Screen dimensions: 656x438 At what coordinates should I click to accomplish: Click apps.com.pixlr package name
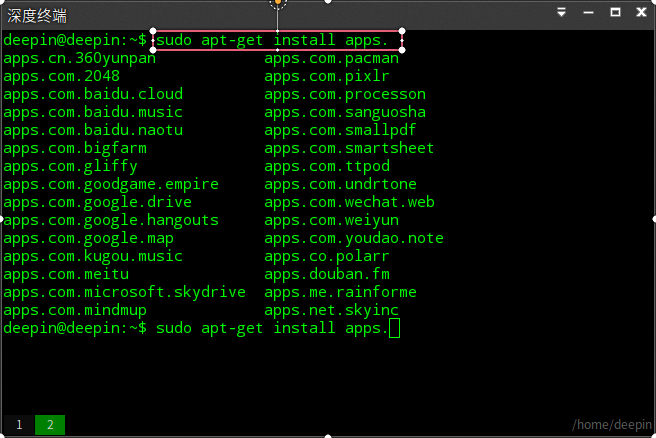(x=327, y=76)
